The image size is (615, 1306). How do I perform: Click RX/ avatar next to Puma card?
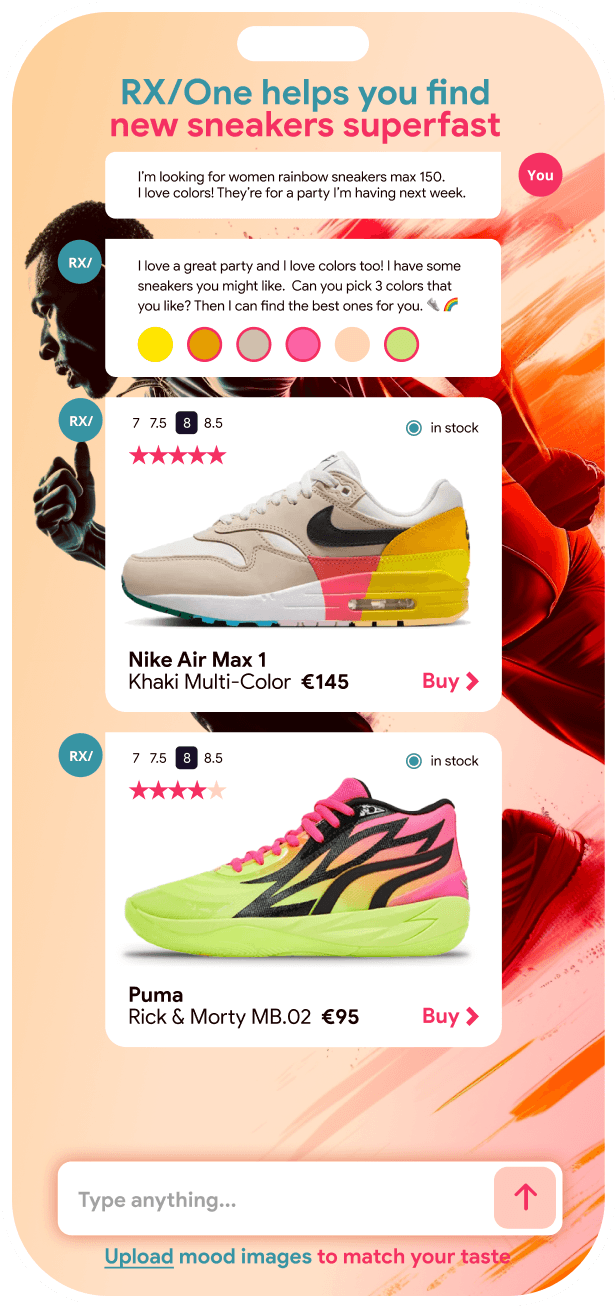(x=80, y=755)
